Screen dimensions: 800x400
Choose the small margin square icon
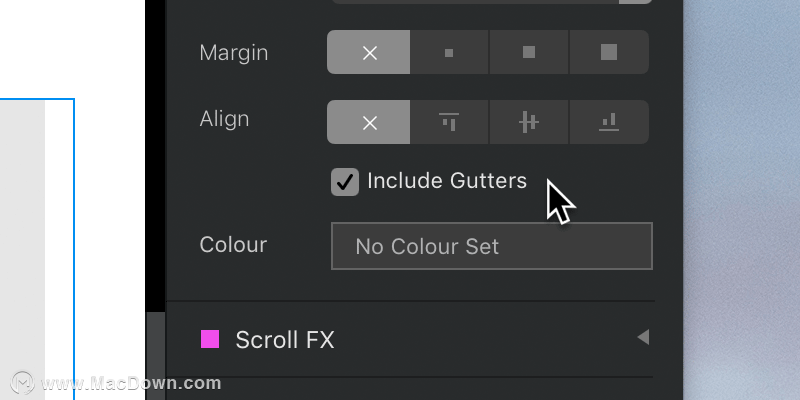click(x=449, y=52)
